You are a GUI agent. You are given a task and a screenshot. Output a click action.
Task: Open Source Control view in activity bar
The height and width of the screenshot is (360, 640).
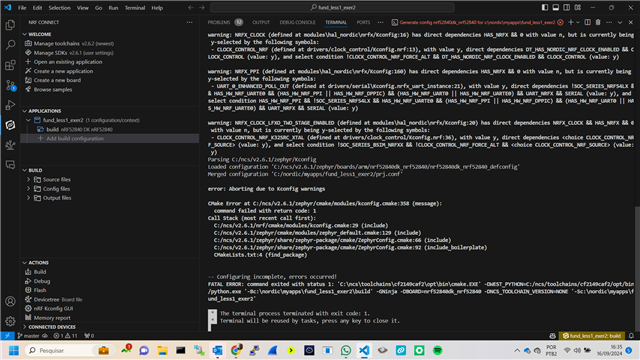(x=10, y=85)
